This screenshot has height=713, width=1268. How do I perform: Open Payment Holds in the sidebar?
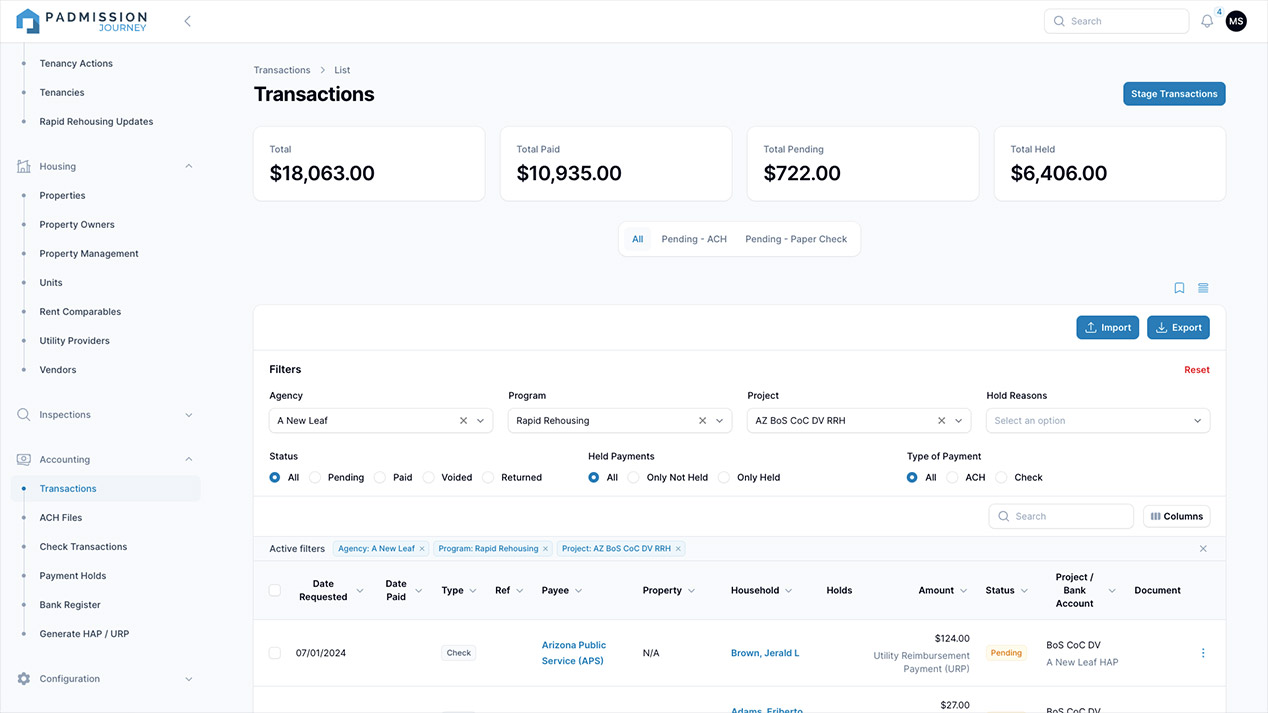[x=73, y=576]
